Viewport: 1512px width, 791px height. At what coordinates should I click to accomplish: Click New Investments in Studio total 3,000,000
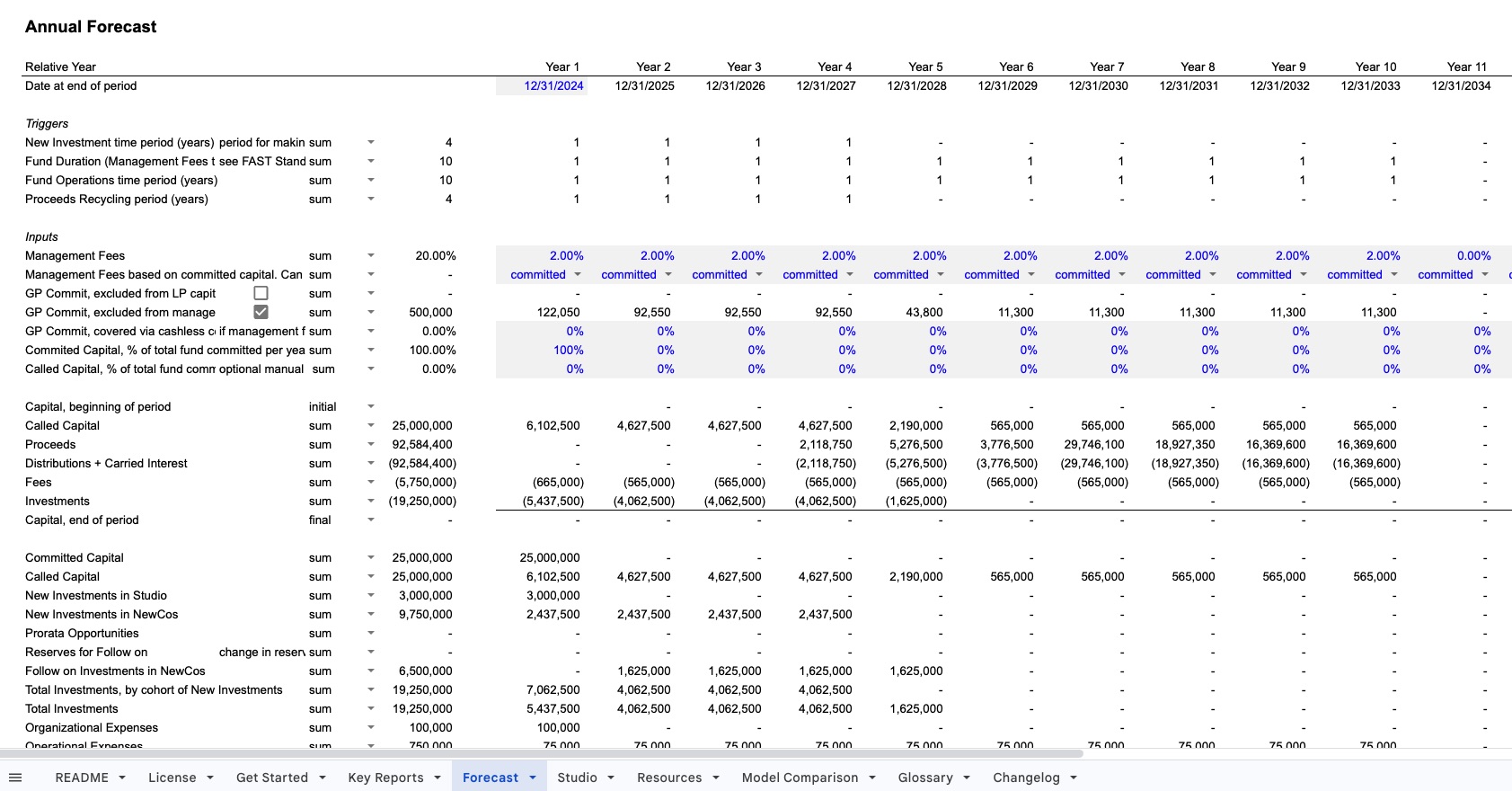tap(426, 595)
